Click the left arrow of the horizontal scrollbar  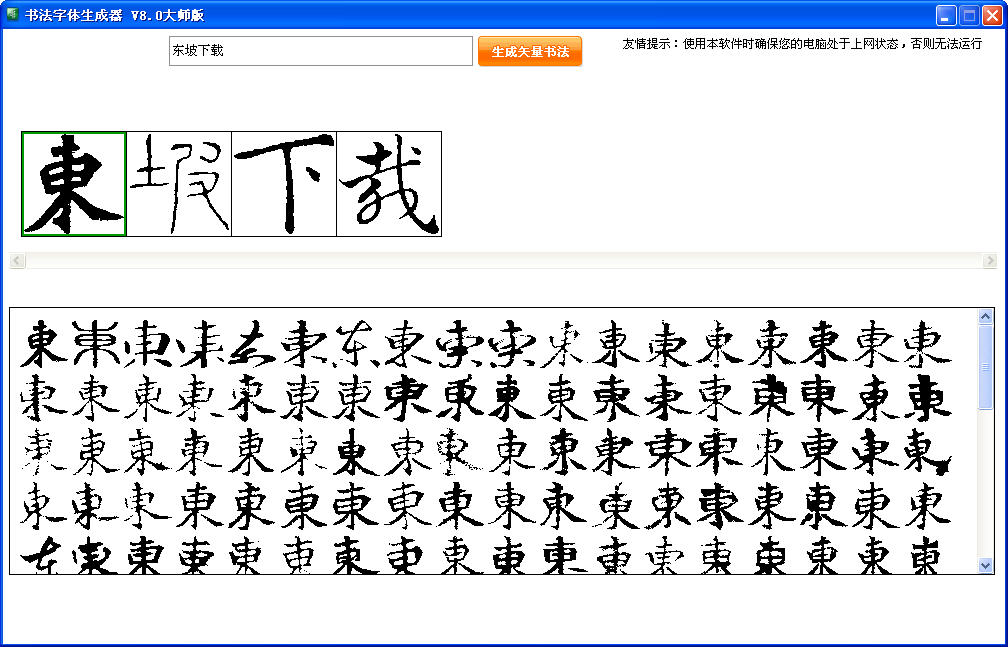(17, 261)
